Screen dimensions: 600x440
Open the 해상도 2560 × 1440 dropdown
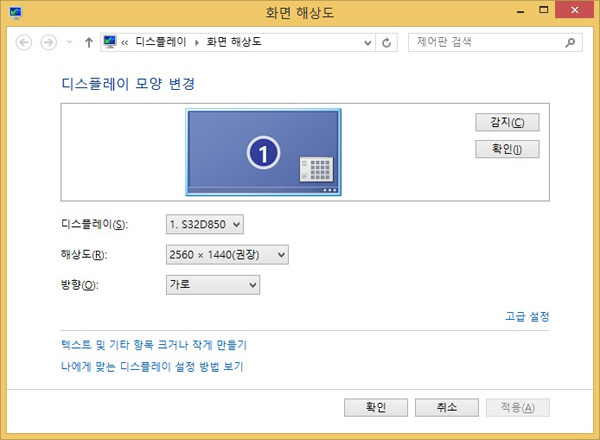click(x=227, y=255)
